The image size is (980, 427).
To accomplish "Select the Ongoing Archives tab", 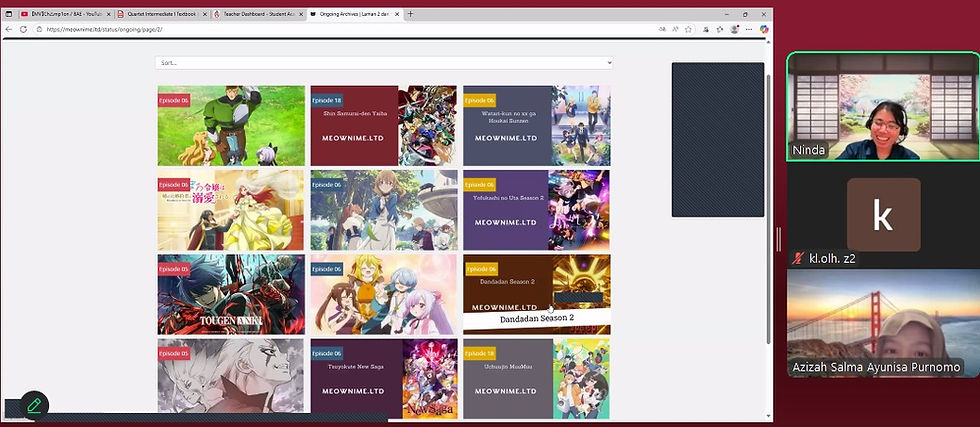I will [354, 14].
